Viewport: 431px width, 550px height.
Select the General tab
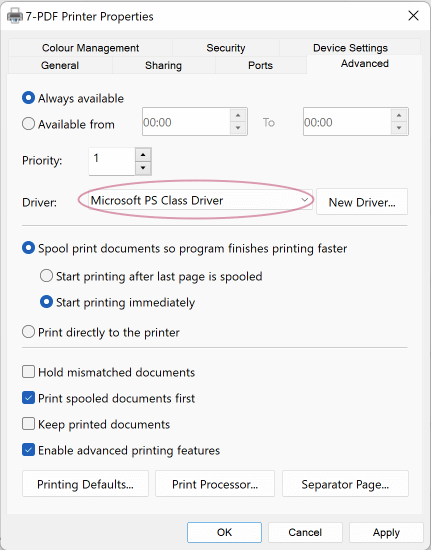click(x=60, y=65)
